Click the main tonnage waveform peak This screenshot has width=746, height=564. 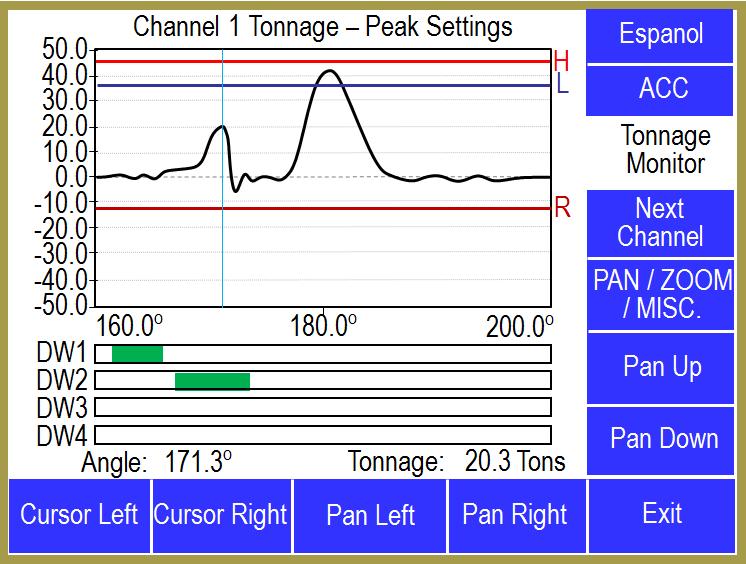[328, 71]
